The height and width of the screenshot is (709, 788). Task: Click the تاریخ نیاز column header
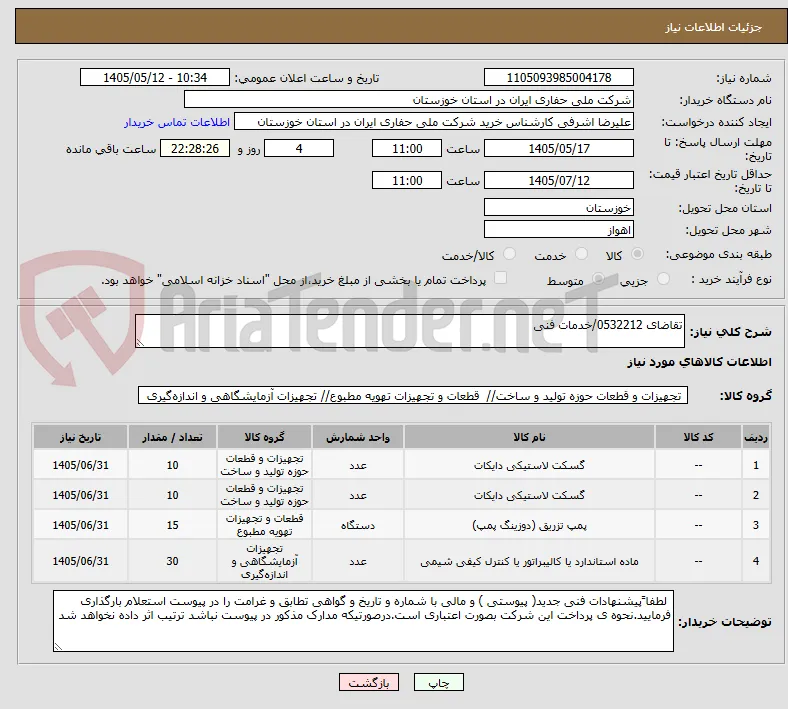click(x=80, y=437)
